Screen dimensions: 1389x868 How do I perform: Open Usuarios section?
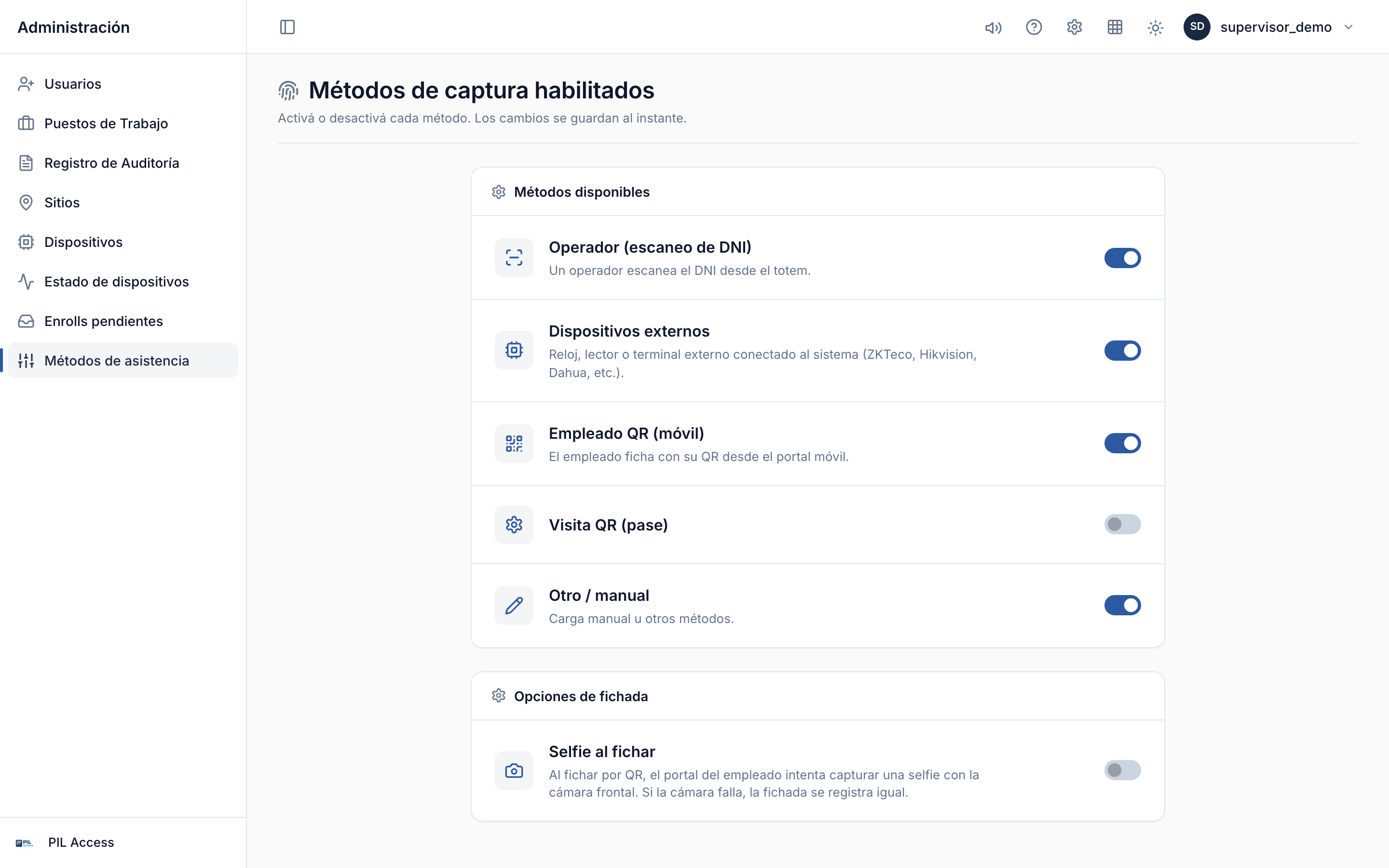pos(123,84)
